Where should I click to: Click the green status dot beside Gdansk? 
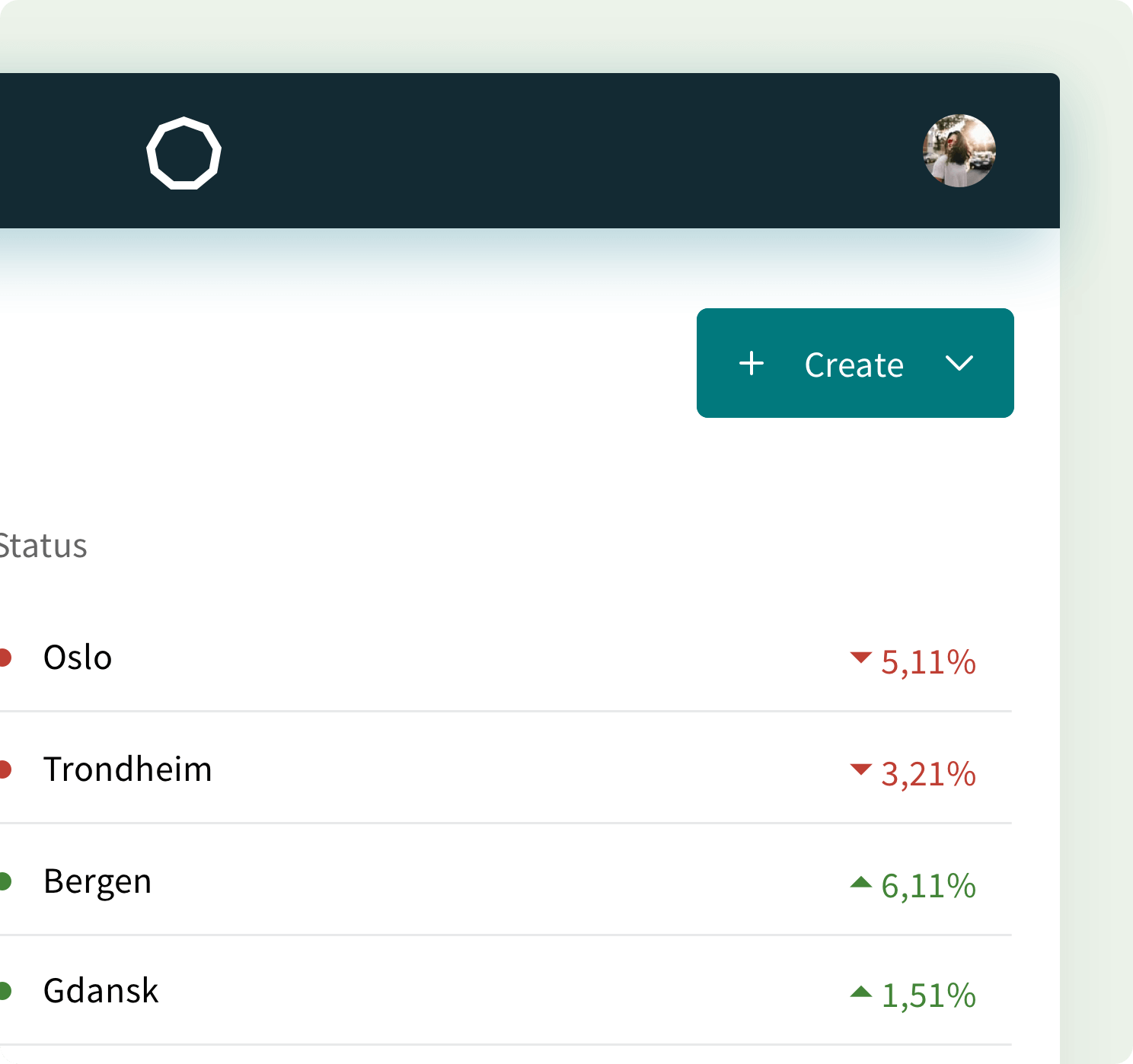4,991
